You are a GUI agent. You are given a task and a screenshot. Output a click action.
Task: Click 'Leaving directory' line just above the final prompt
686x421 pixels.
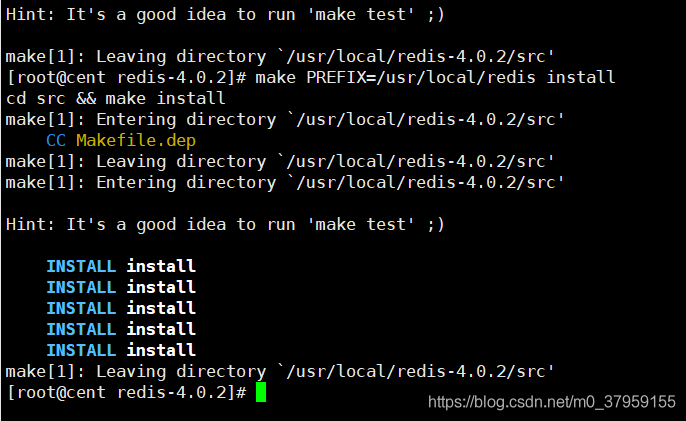[280, 372]
